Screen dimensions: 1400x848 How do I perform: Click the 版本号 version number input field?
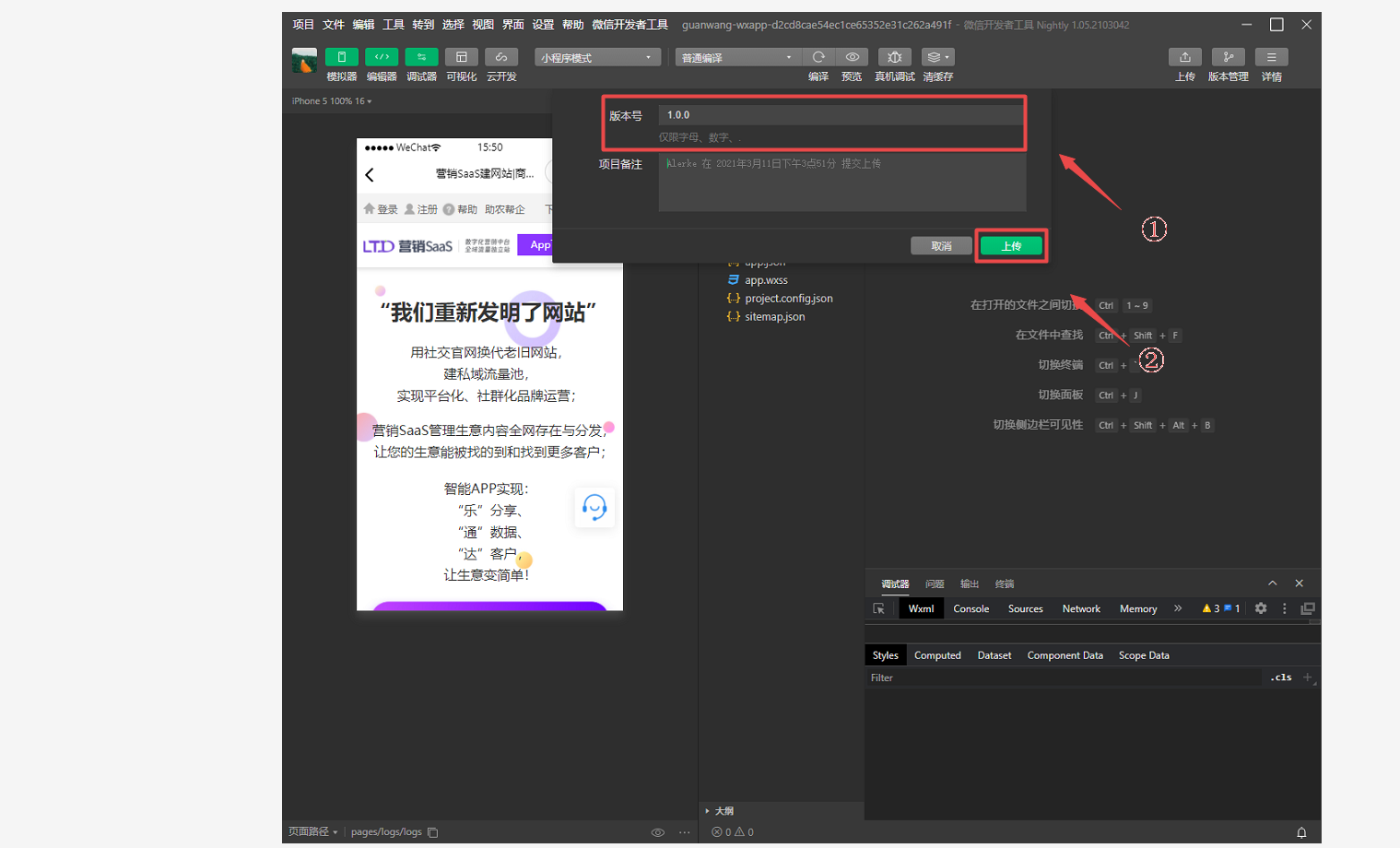point(841,115)
